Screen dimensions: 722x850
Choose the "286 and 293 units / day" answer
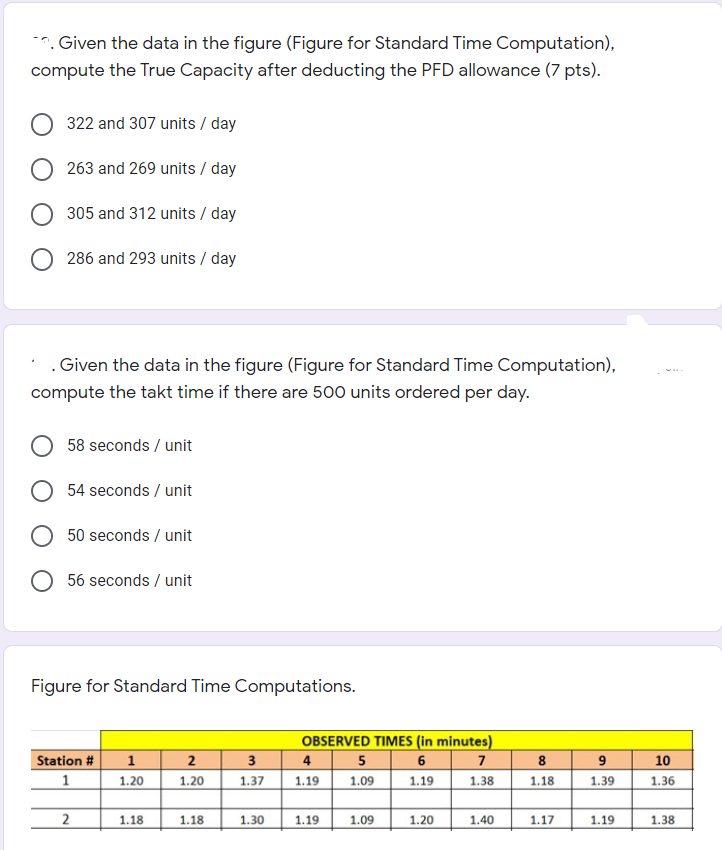click(x=42, y=259)
